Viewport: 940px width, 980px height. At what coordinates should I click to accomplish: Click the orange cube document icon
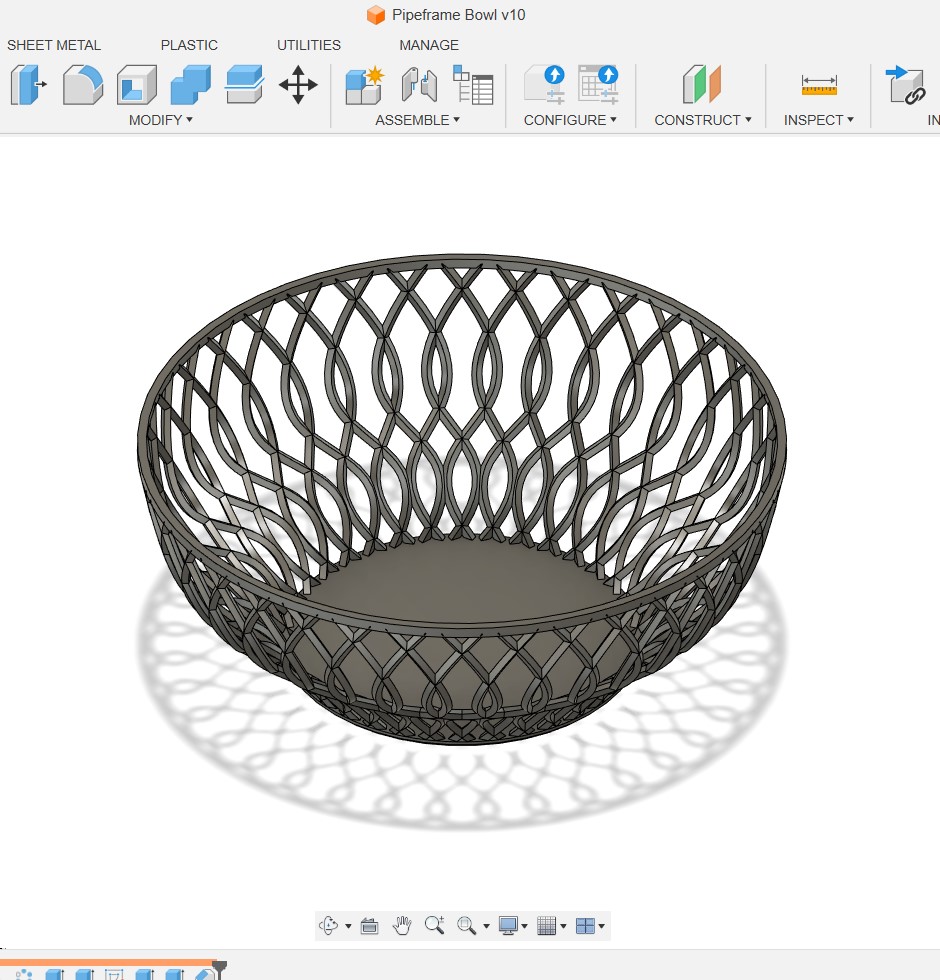[x=376, y=15]
